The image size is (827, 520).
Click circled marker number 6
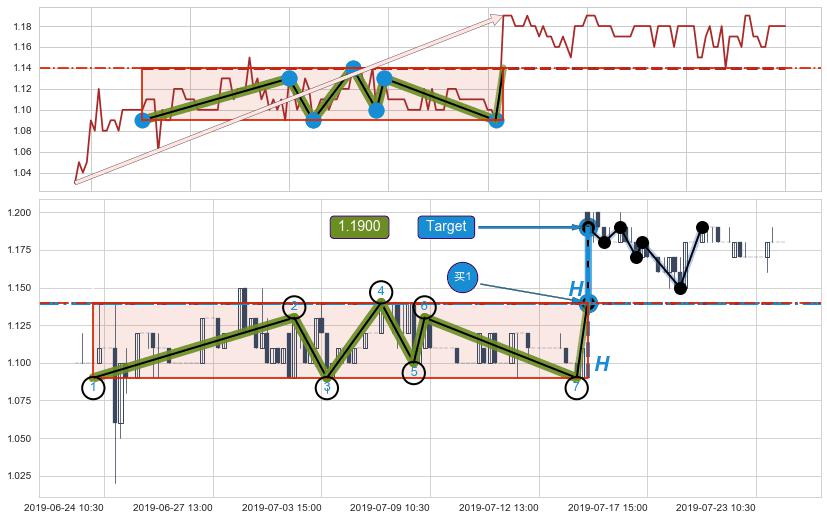424,306
